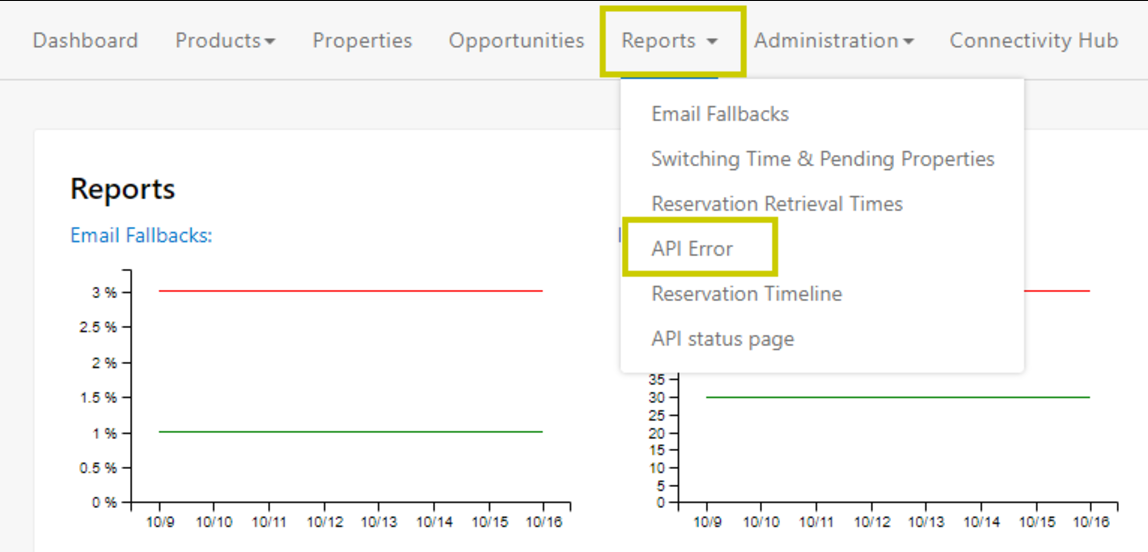Click red 3% line in Email Fallbacks chart

click(350, 291)
